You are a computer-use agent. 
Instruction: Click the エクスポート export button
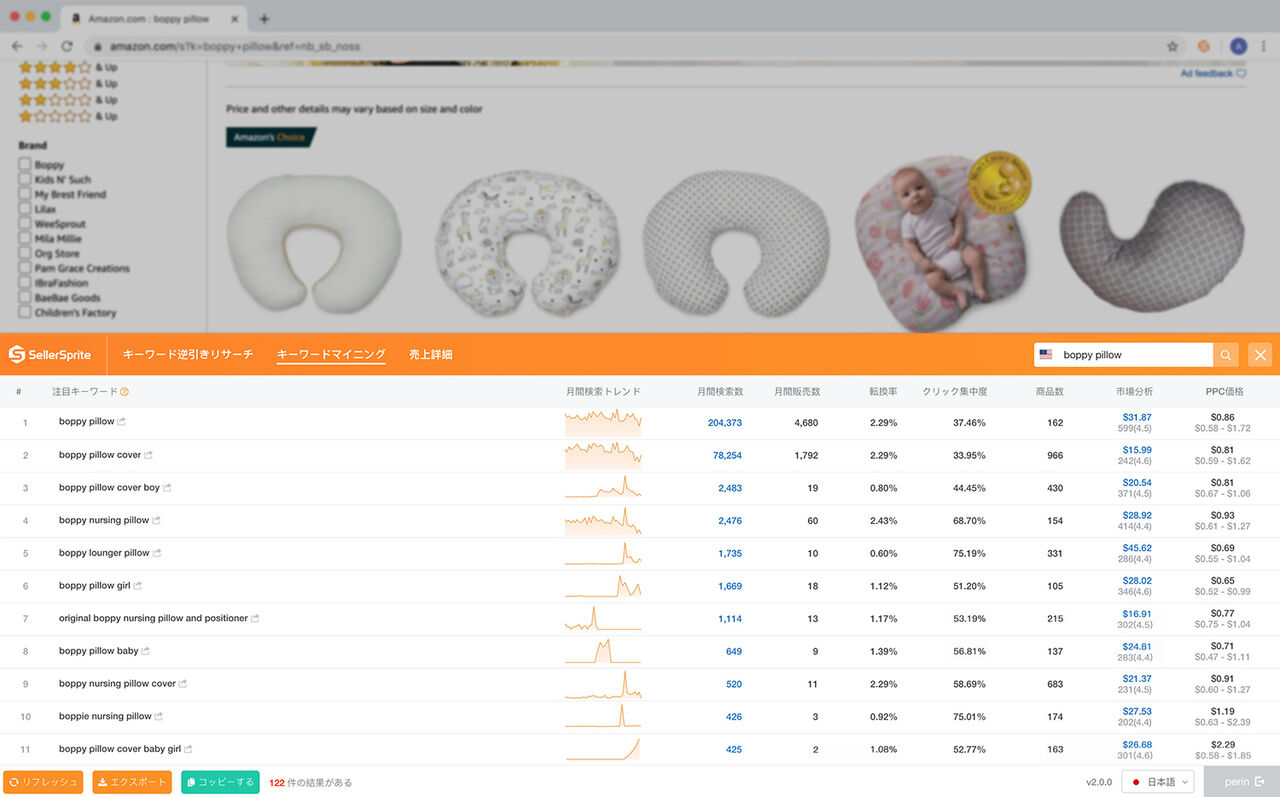click(132, 782)
